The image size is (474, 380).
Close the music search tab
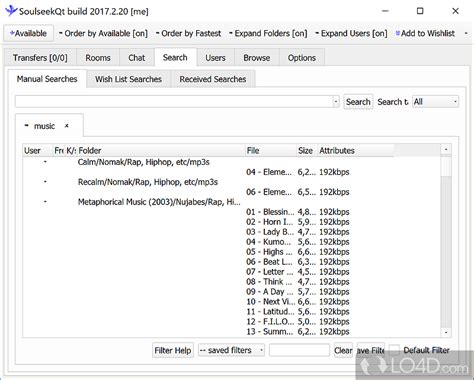pyautogui.click(x=67, y=126)
